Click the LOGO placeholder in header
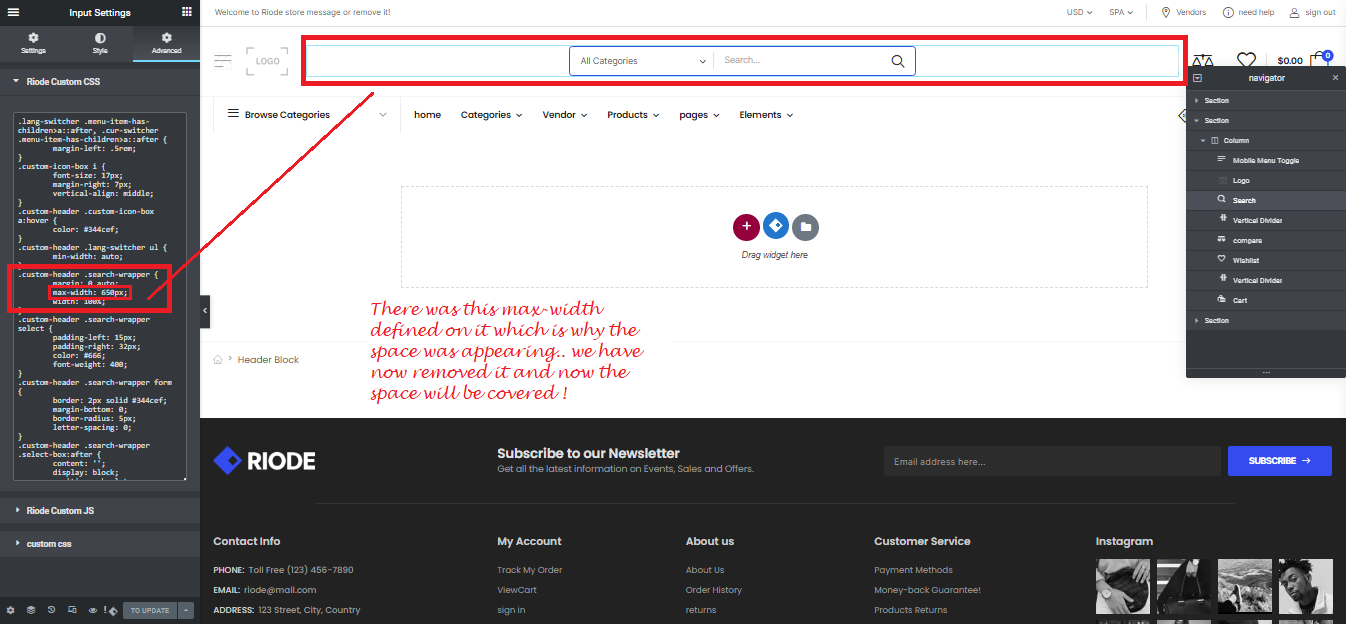The width and height of the screenshot is (1346, 624). point(267,61)
